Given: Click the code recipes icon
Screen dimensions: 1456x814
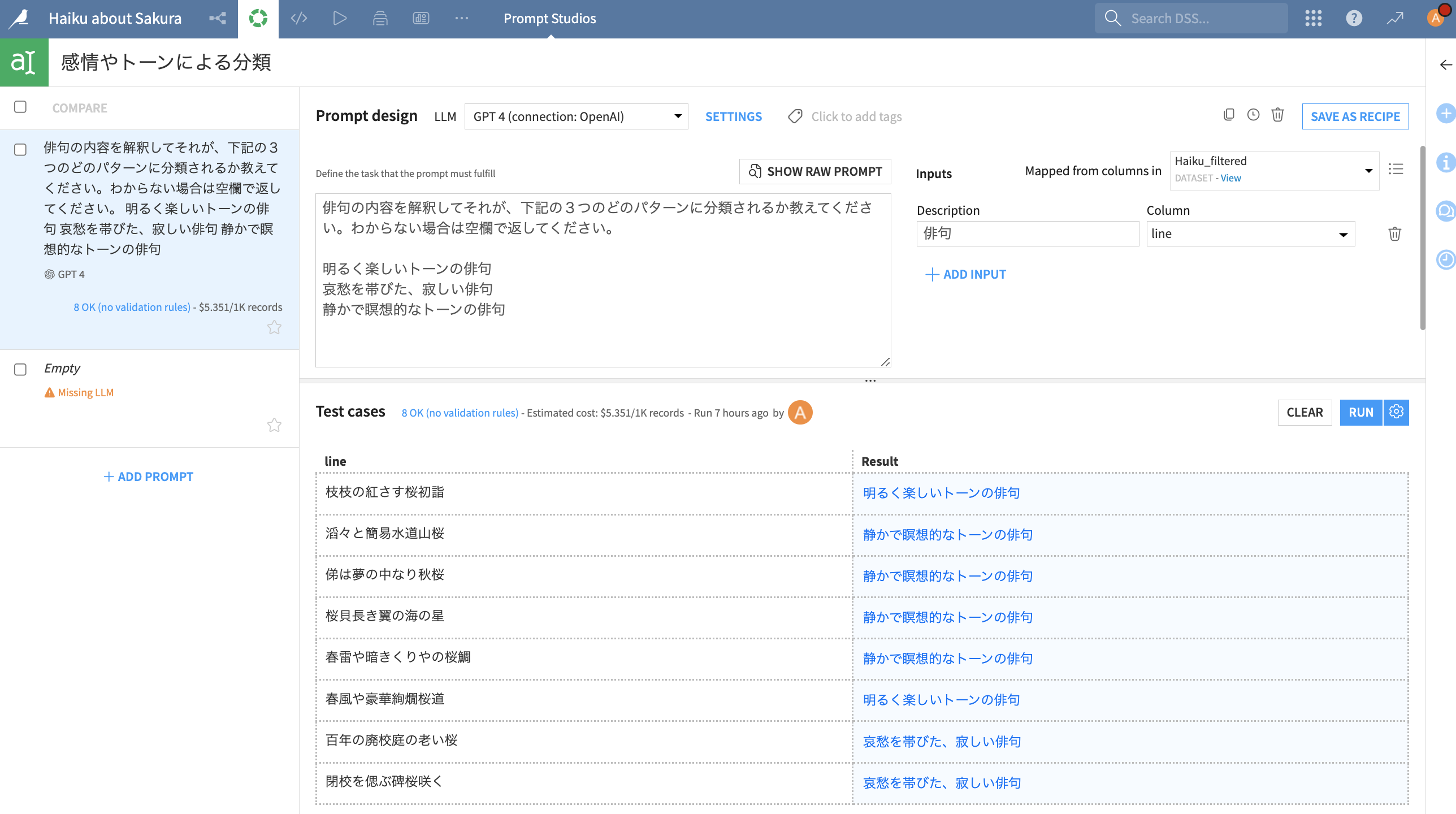Looking at the screenshot, I should pyautogui.click(x=299, y=19).
